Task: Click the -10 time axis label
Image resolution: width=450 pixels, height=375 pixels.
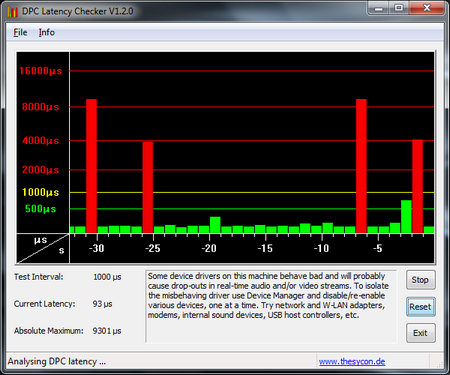Action: click(x=321, y=248)
